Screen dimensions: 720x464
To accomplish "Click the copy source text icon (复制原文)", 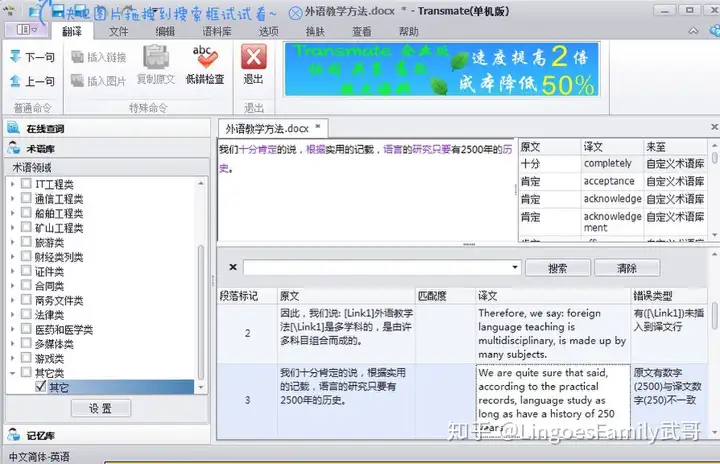I will coord(156,57).
